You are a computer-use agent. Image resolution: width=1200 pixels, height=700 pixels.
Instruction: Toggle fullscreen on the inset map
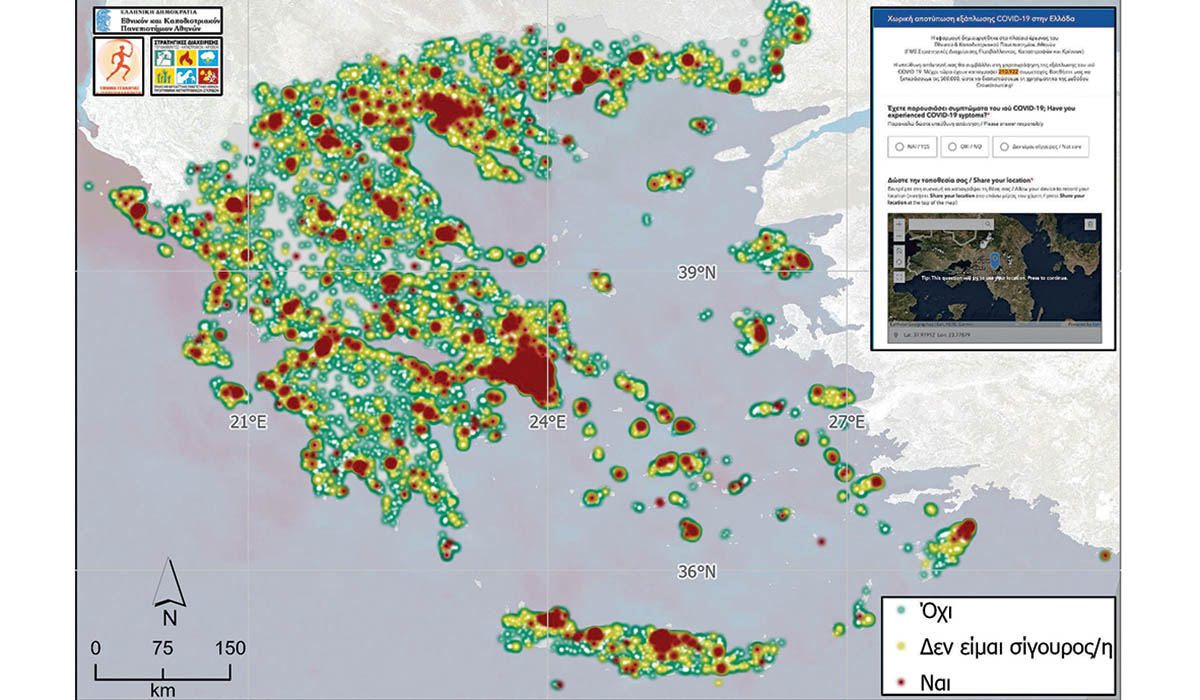(x=899, y=277)
